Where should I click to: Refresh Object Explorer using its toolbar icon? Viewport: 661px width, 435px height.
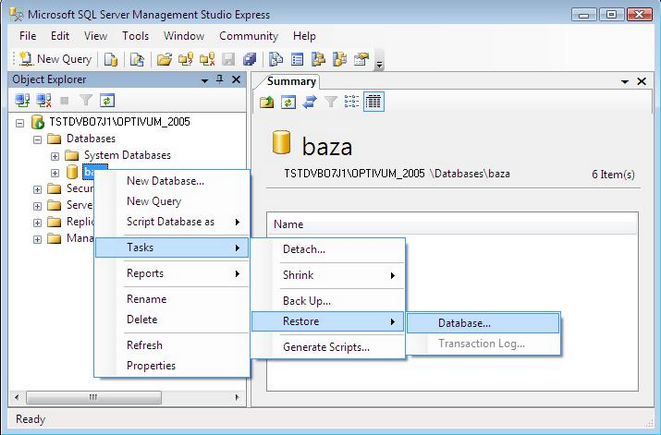click(x=107, y=100)
